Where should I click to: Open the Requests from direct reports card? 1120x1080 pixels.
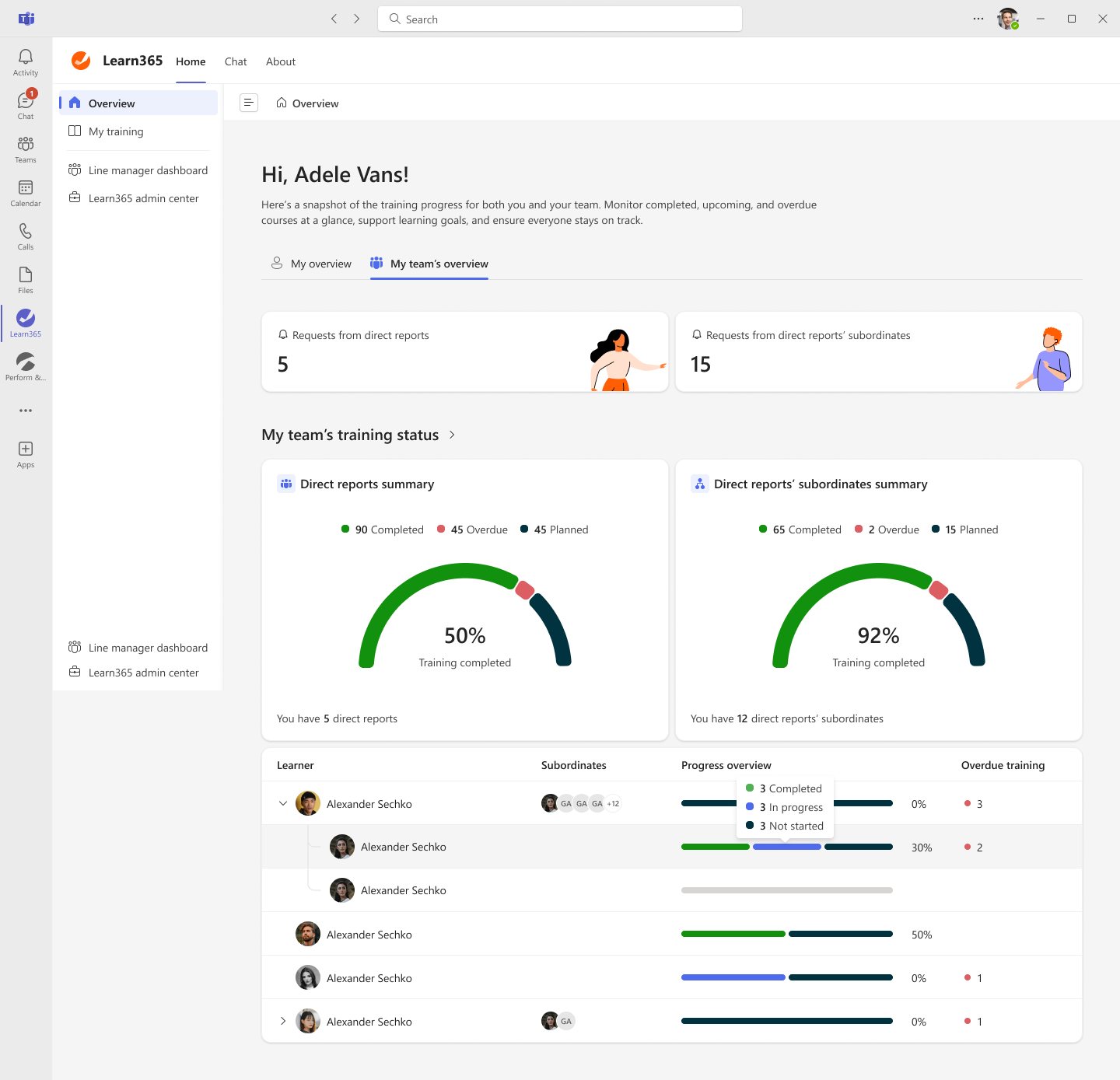pyautogui.click(x=464, y=351)
